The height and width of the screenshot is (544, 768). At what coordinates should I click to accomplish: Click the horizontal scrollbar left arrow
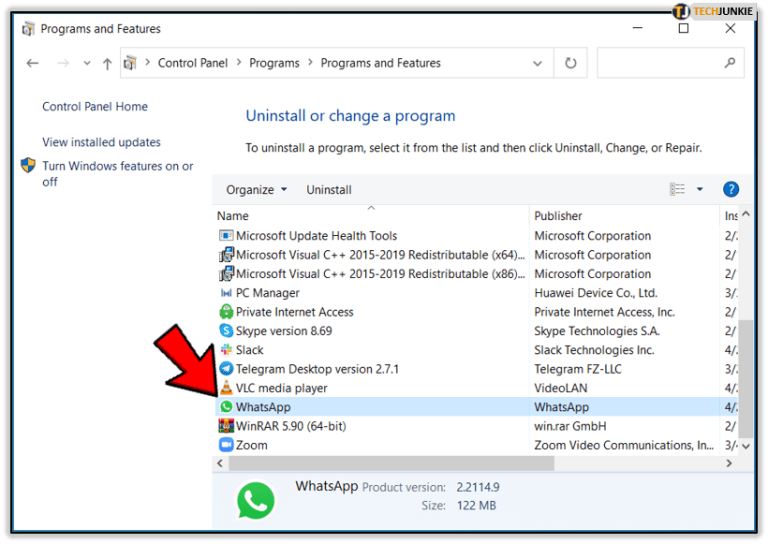click(x=220, y=463)
